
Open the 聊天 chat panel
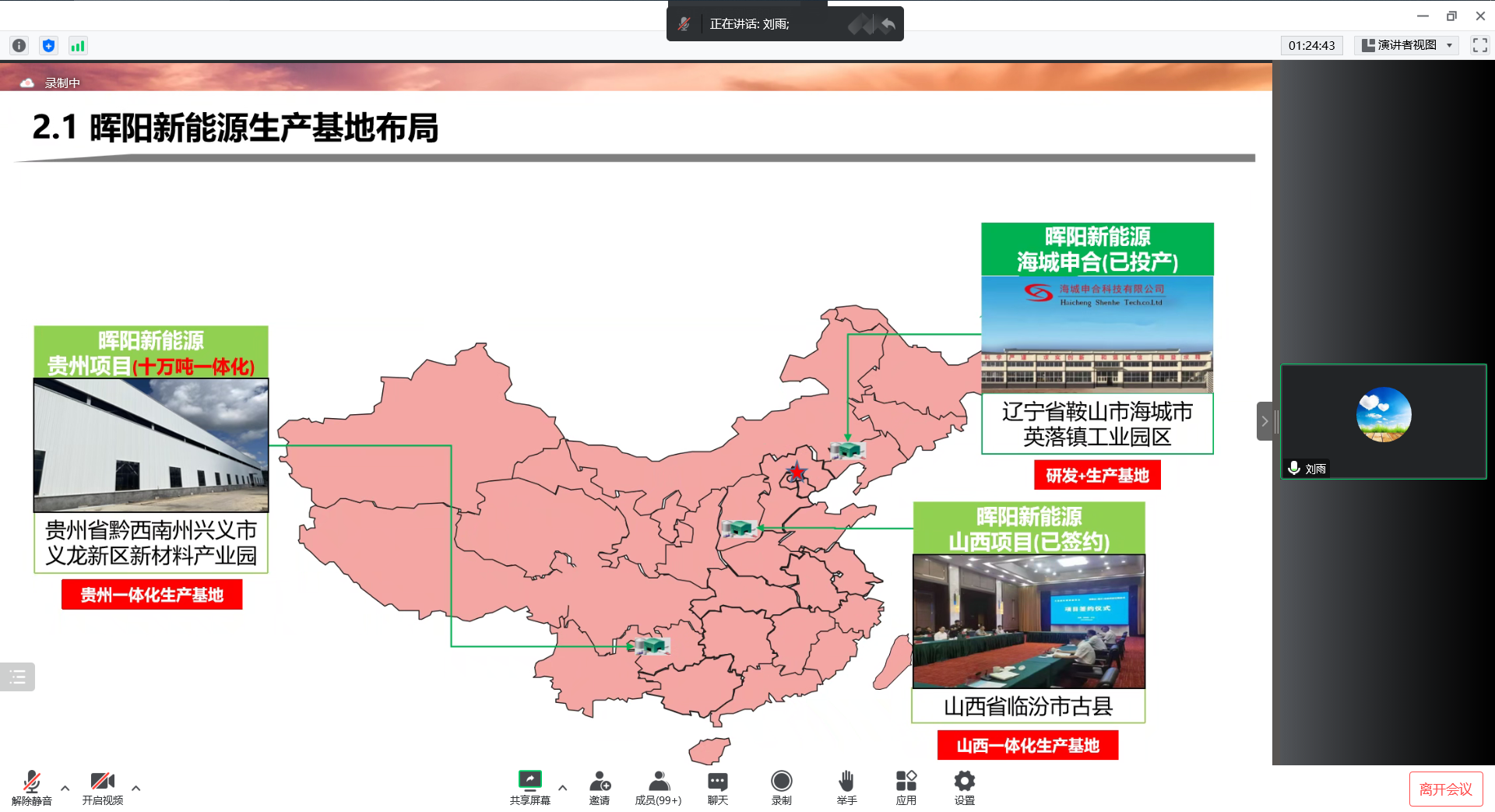pos(718,788)
